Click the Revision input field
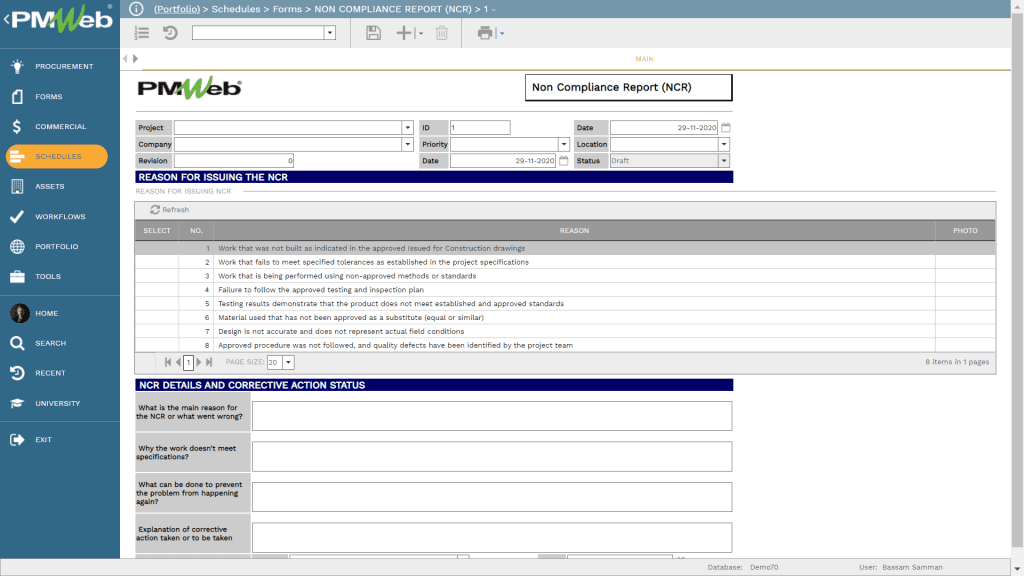The height and width of the screenshot is (576, 1024). (x=234, y=161)
